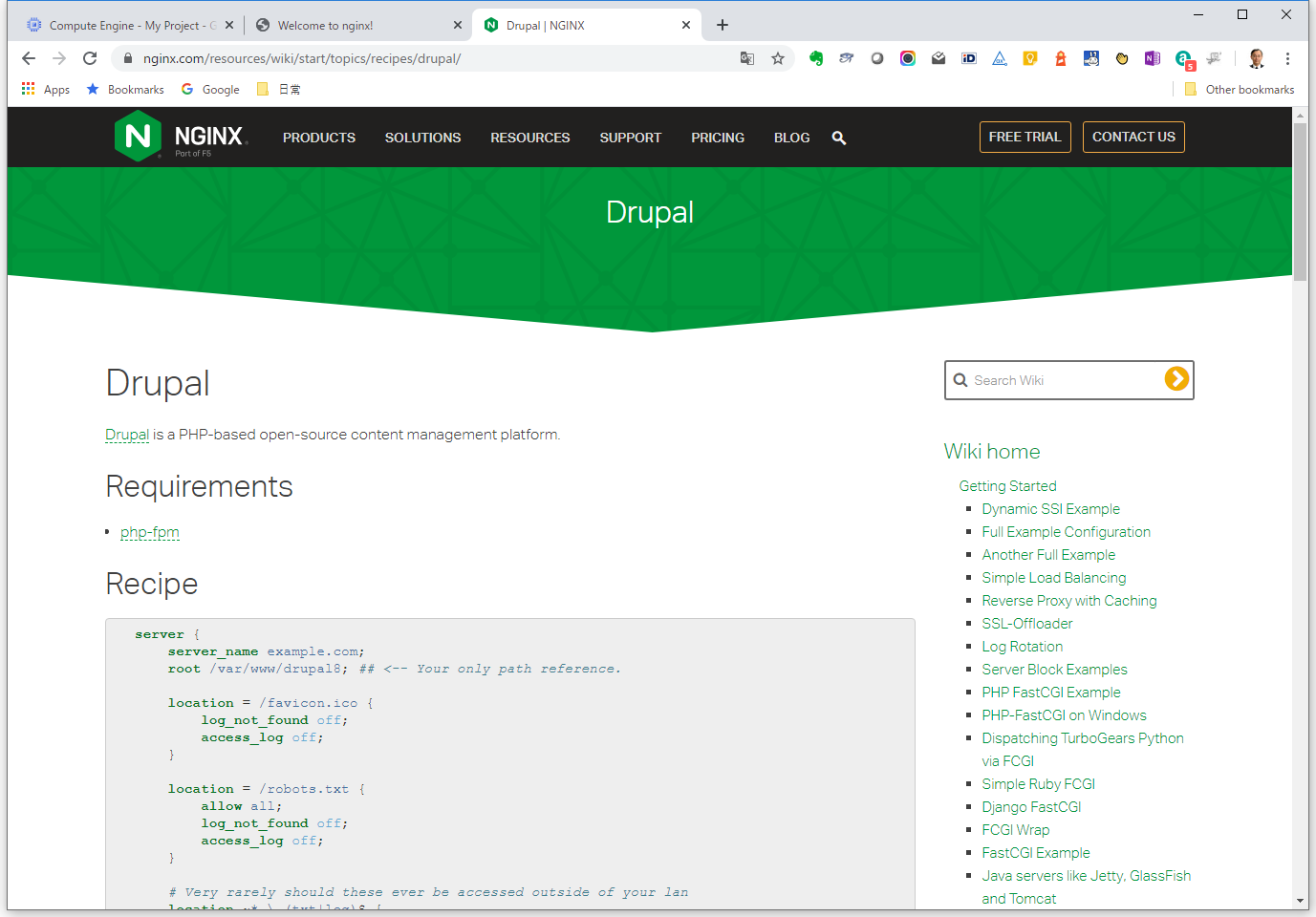Open PHP-FastCGI on Windows
The height and width of the screenshot is (917, 1316).
[x=1064, y=715]
